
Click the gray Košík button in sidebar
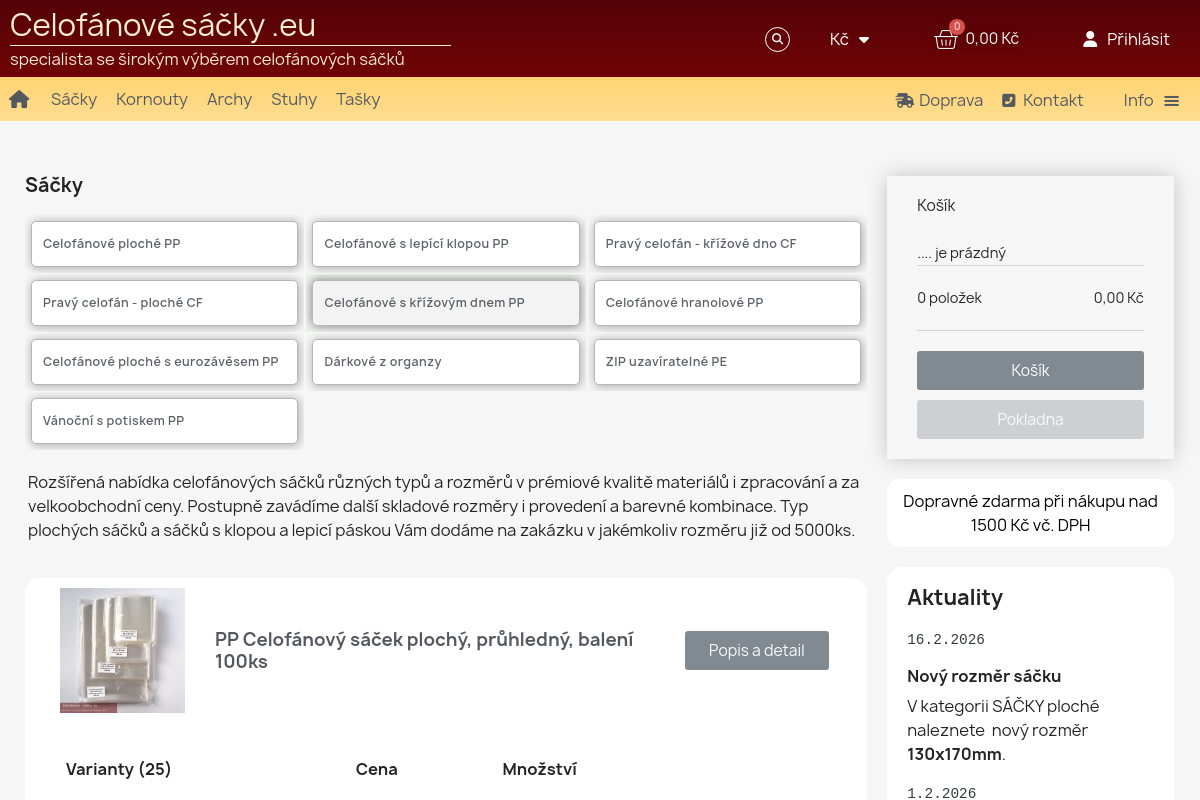click(1030, 370)
